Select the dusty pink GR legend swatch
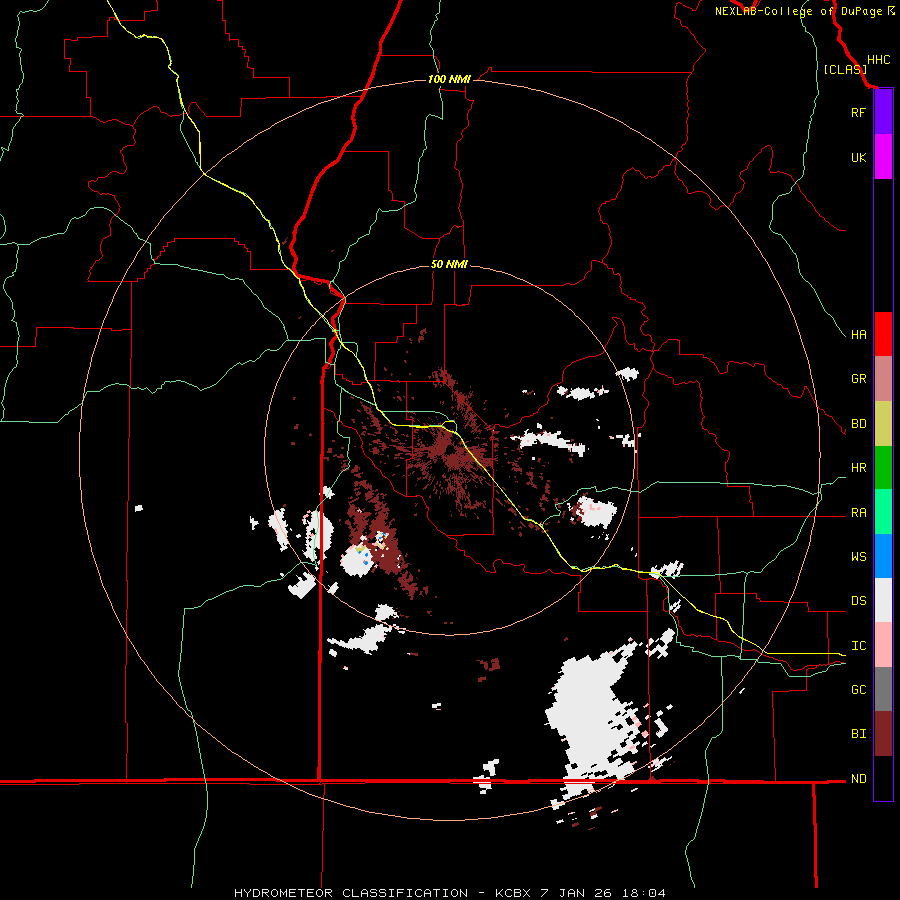Image resolution: width=900 pixels, height=900 pixels. 883,379
